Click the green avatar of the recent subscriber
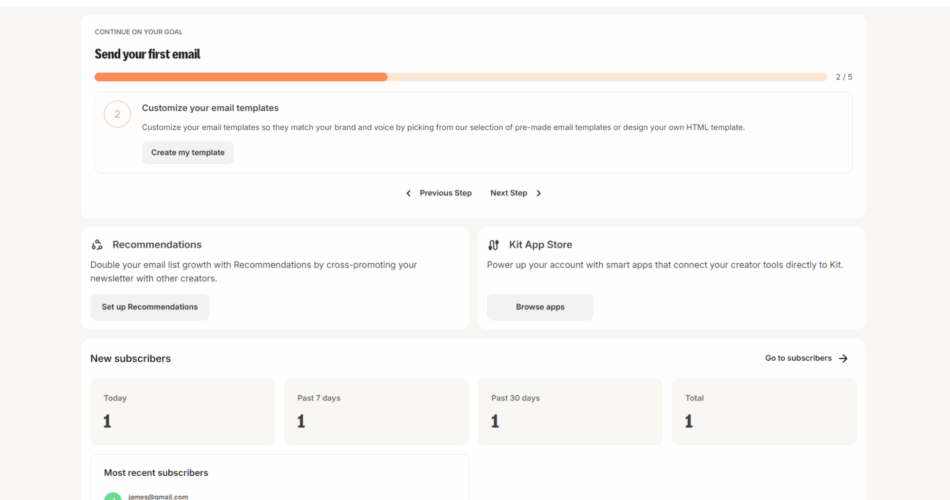 pos(112,497)
